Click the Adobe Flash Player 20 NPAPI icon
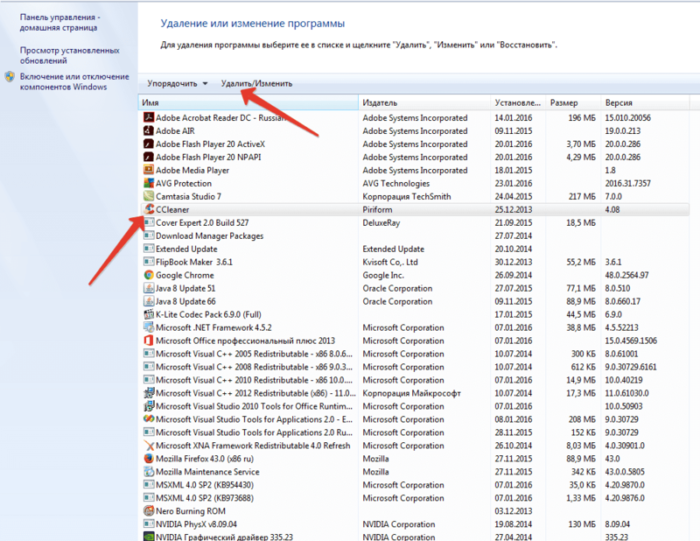The height and width of the screenshot is (541, 700). (x=149, y=157)
